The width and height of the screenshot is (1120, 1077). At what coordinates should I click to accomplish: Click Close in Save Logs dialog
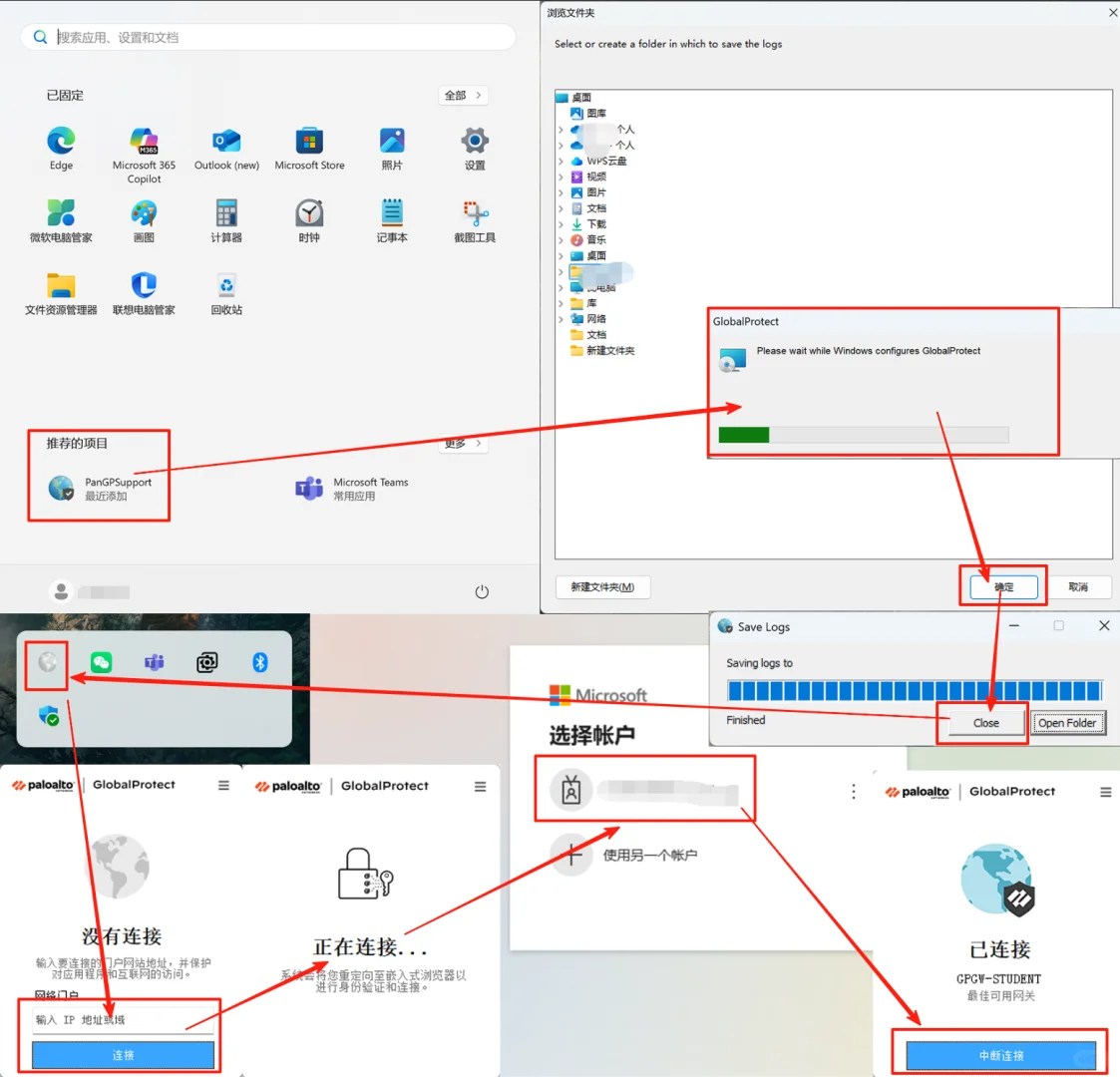(x=985, y=723)
